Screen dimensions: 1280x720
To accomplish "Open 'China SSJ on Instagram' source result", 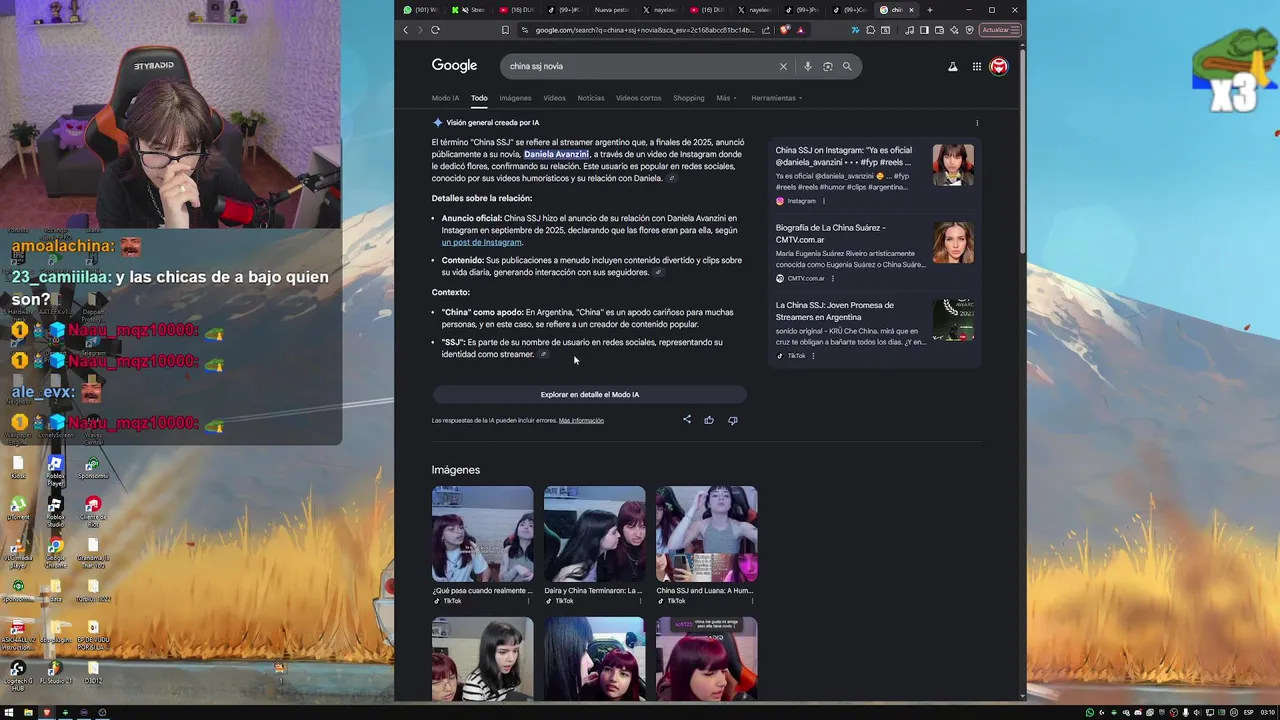I will tap(844, 156).
